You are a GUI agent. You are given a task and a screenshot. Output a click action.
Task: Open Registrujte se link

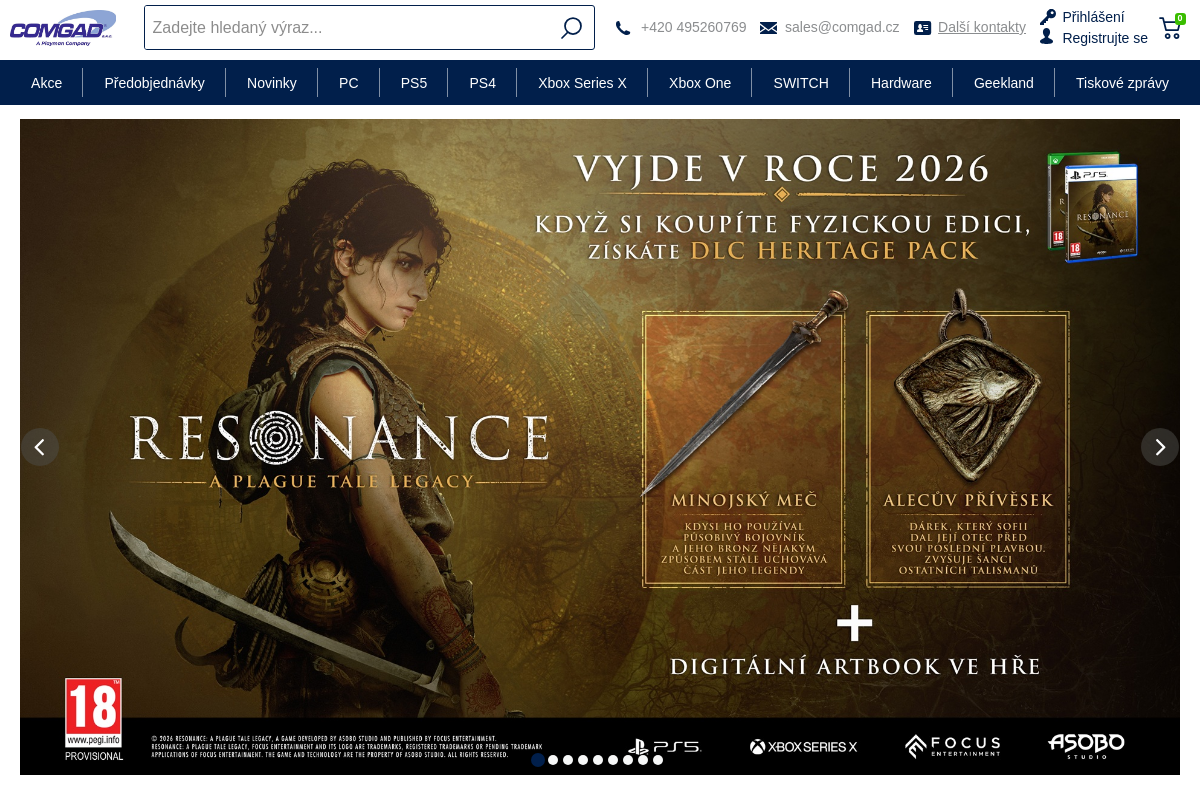coord(1105,38)
